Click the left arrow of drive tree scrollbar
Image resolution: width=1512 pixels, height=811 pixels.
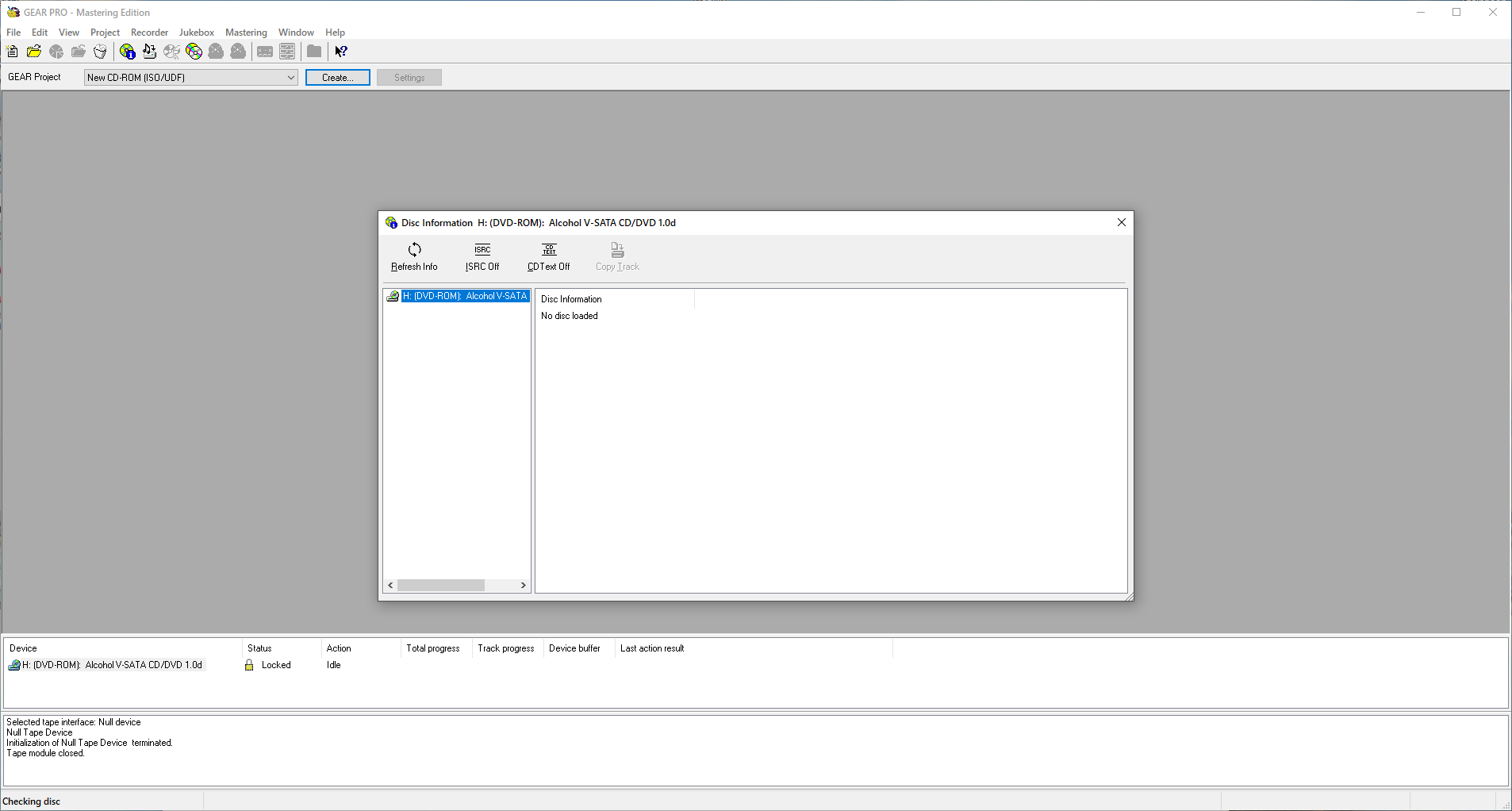(x=390, y=586)
